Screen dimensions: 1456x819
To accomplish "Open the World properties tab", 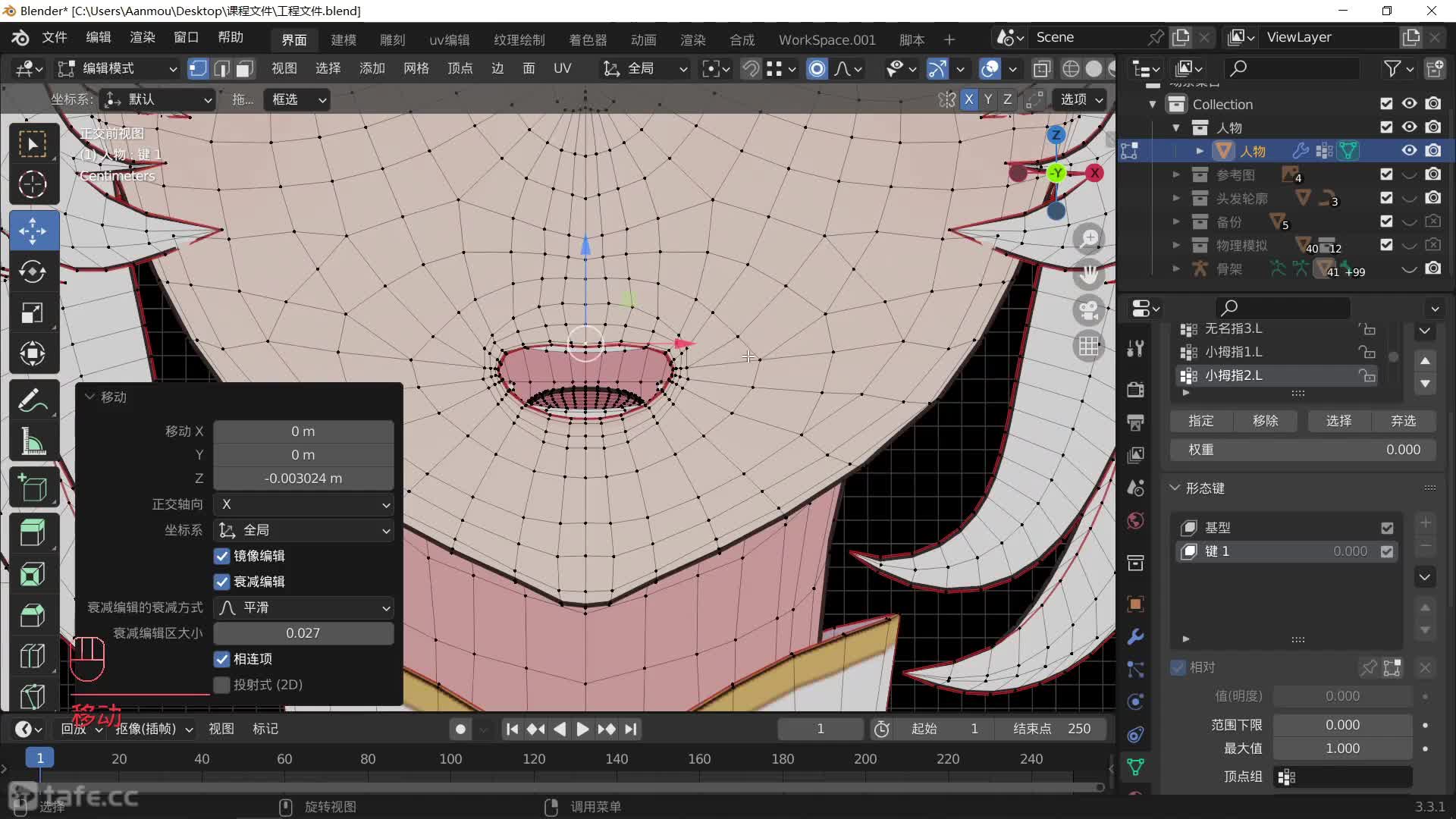I will tap(1135, 521).
